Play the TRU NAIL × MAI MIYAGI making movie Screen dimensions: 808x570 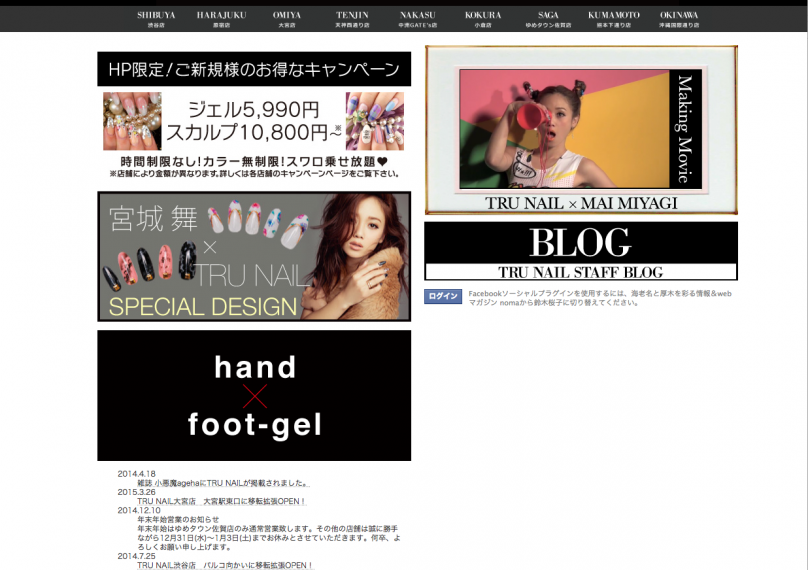point(581,129)
